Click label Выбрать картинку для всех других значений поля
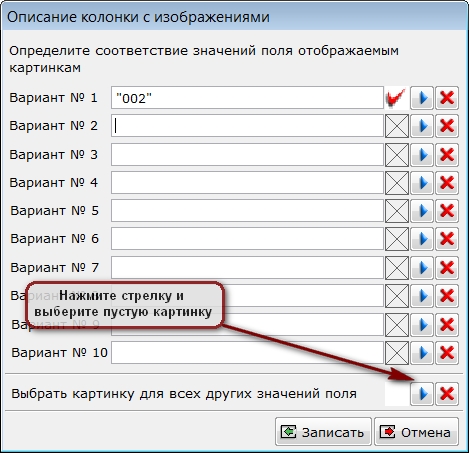 (x=184, y=394)
